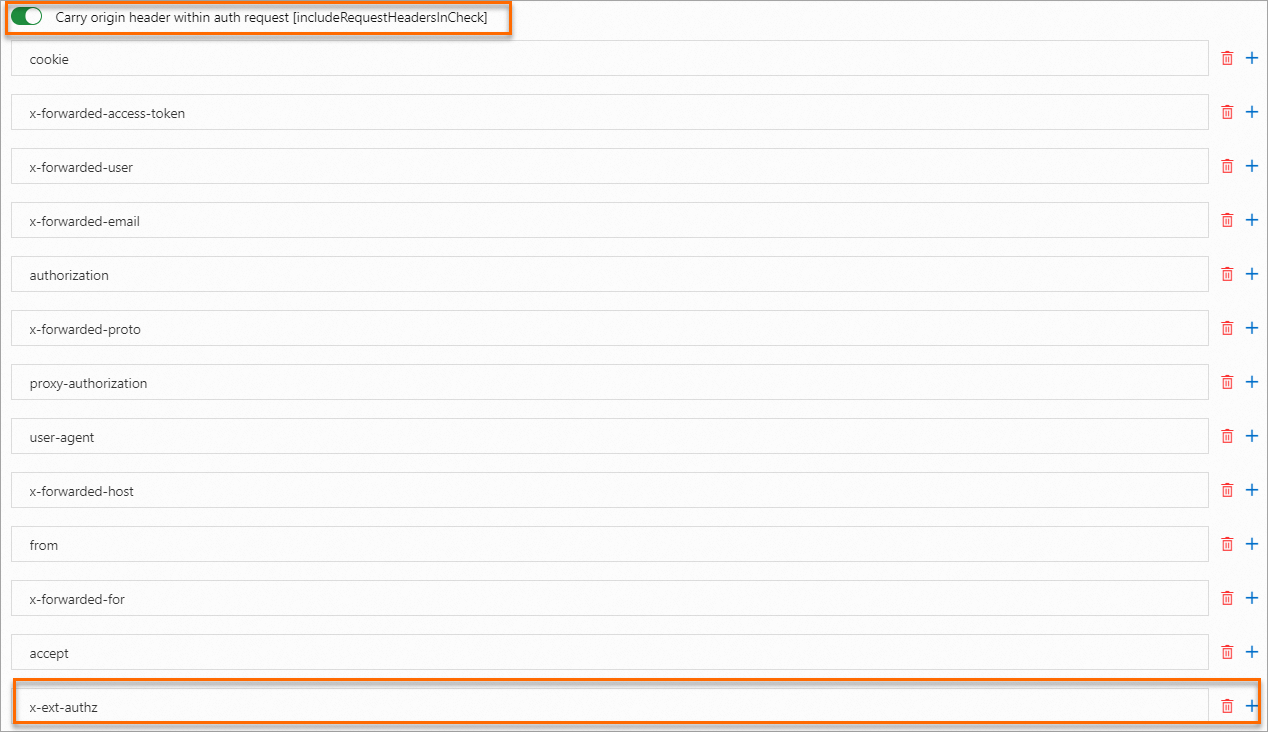Delete the from header row
This screenshot has height=732, width=1268.
click(1227, 544)
